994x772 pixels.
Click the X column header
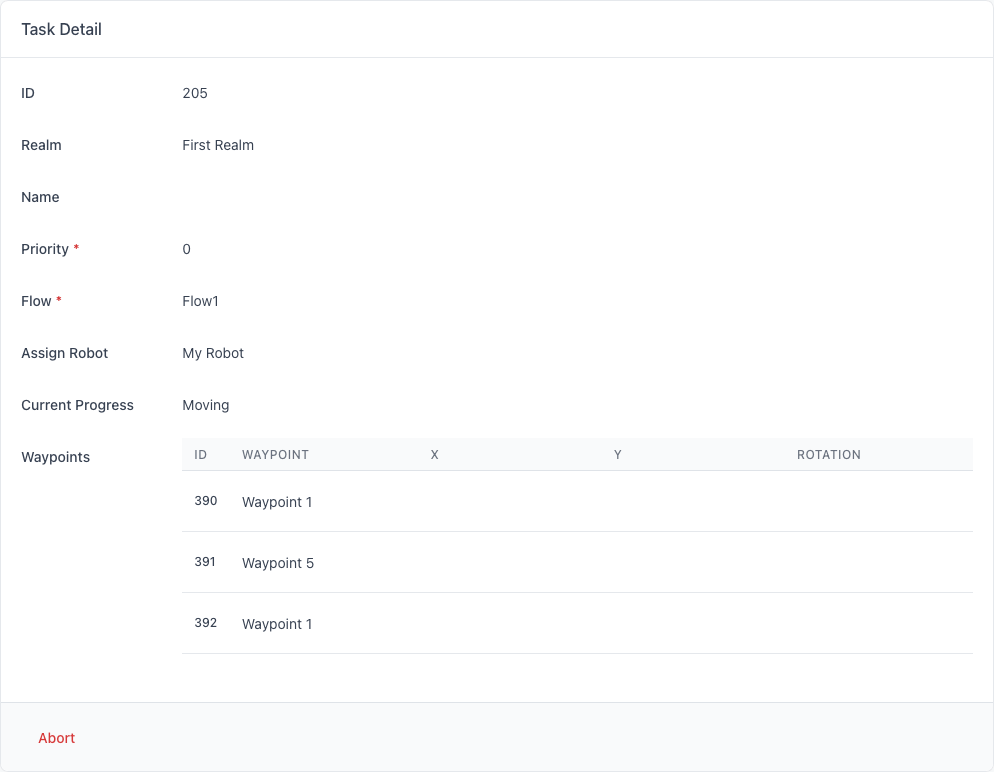coord(435,454)
